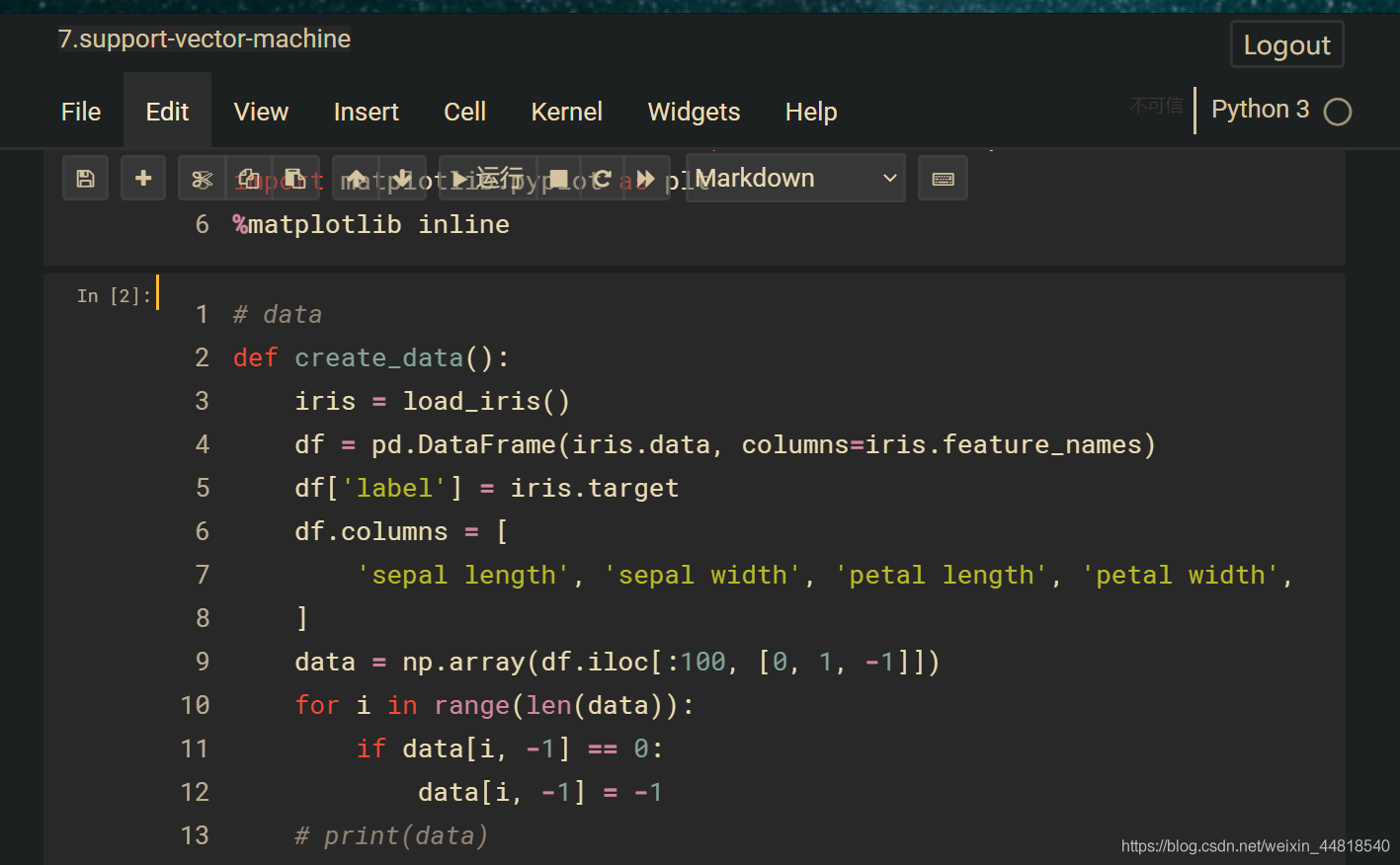Image resolution: width=1400 pixels, height=865 pixels.
Task: Open the Cell menu
Action: coord(464,112)
